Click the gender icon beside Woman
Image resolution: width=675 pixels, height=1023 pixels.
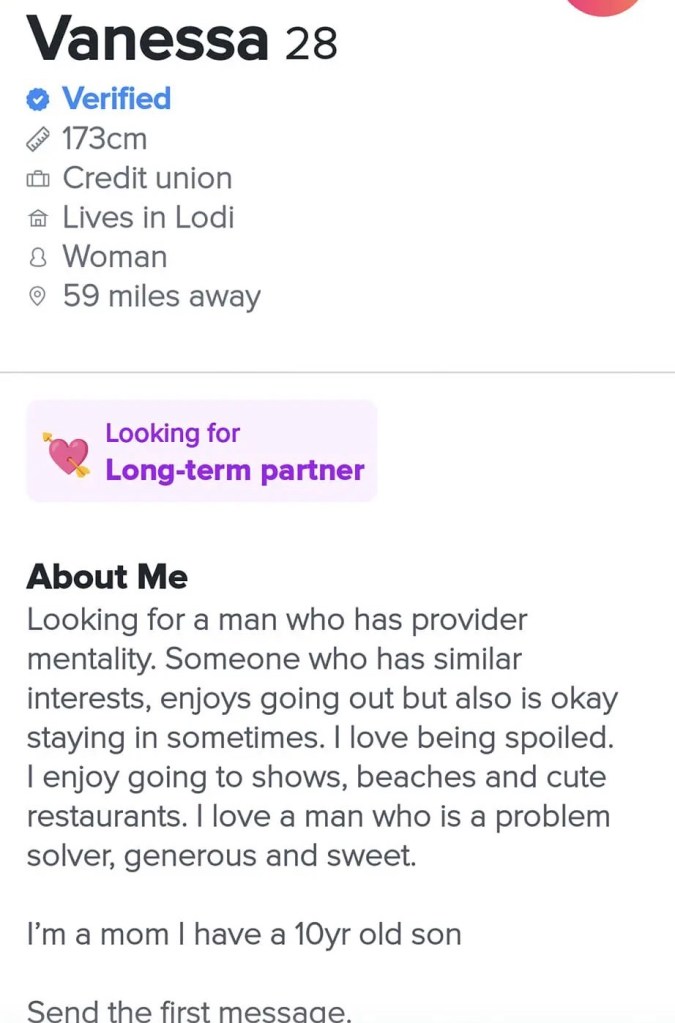click(38, 258)
